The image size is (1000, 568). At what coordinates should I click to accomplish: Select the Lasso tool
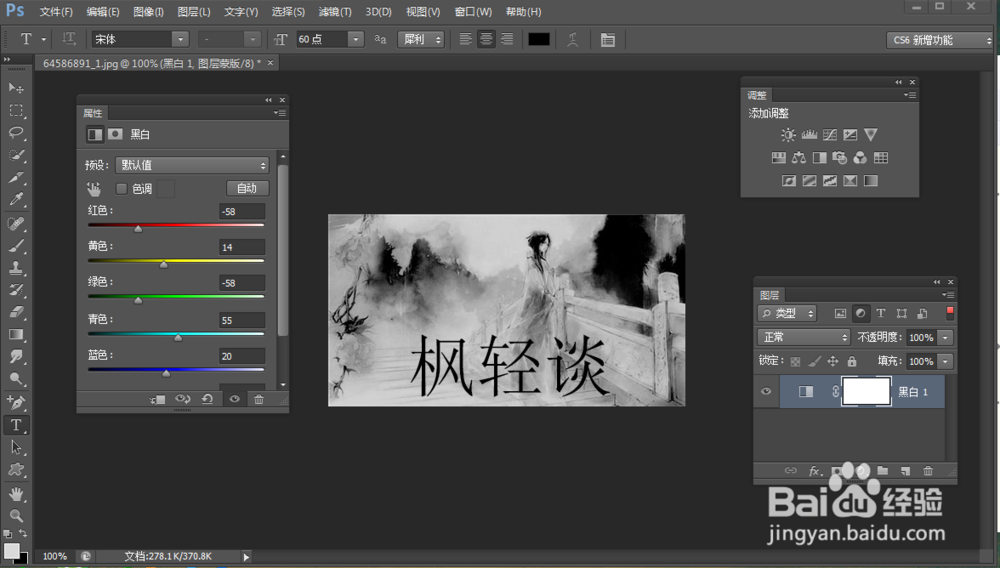pyautogui.click(x=16, y=133)
